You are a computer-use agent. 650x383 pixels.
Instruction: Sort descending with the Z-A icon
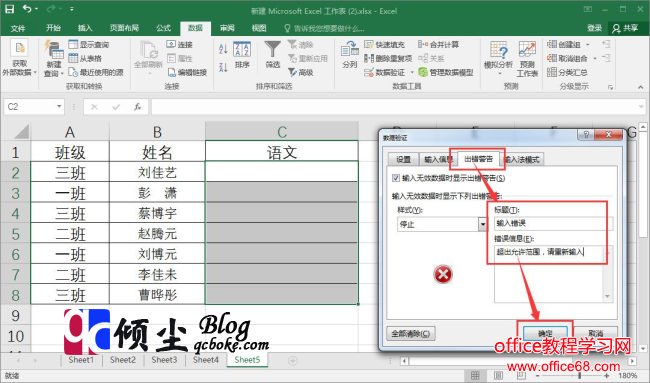click(223, 67)
